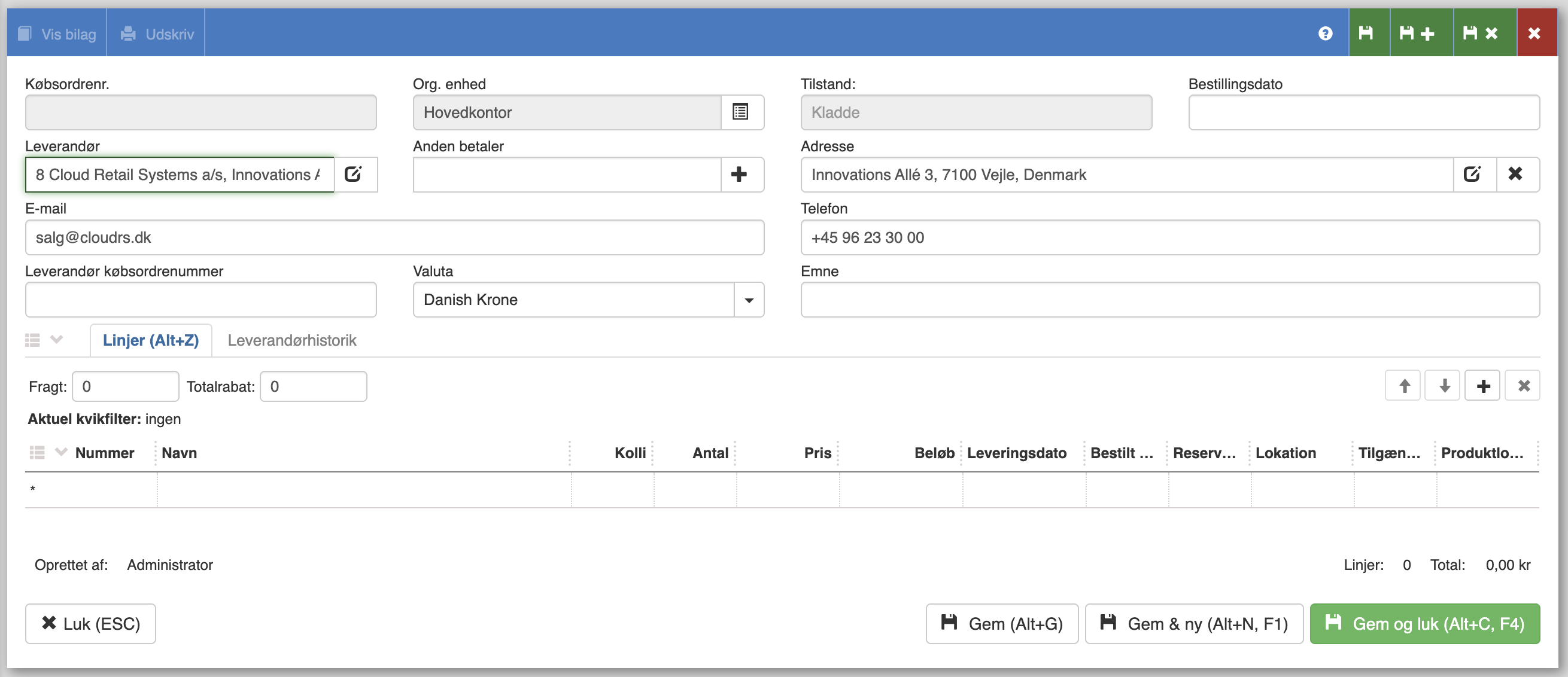Expand the Valuta dropdown arrow
1568x677 pixels.
[x=749, y=300]
